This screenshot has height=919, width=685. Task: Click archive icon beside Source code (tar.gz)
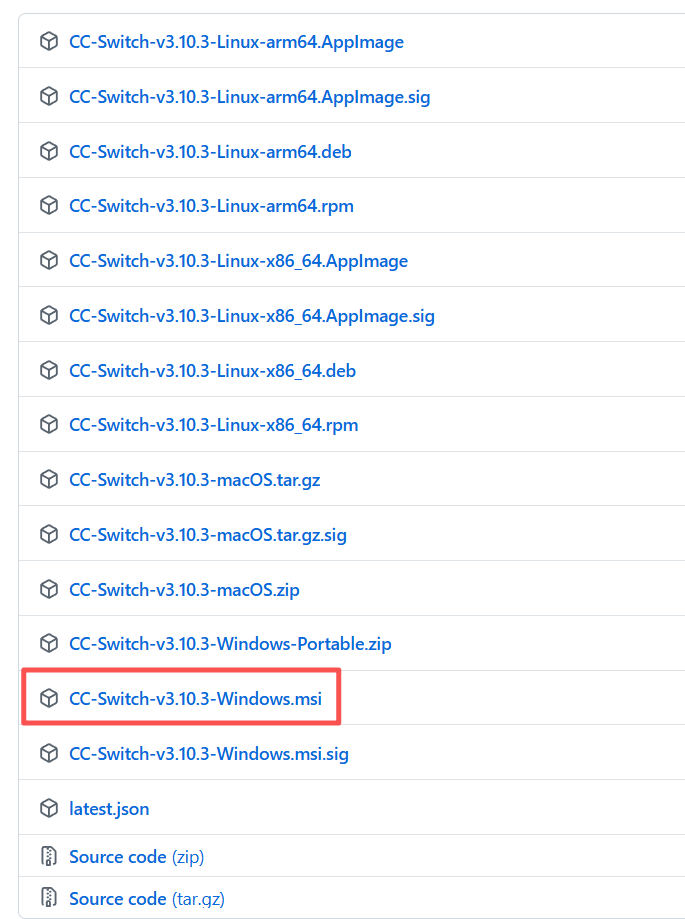[x=49, y=897]
